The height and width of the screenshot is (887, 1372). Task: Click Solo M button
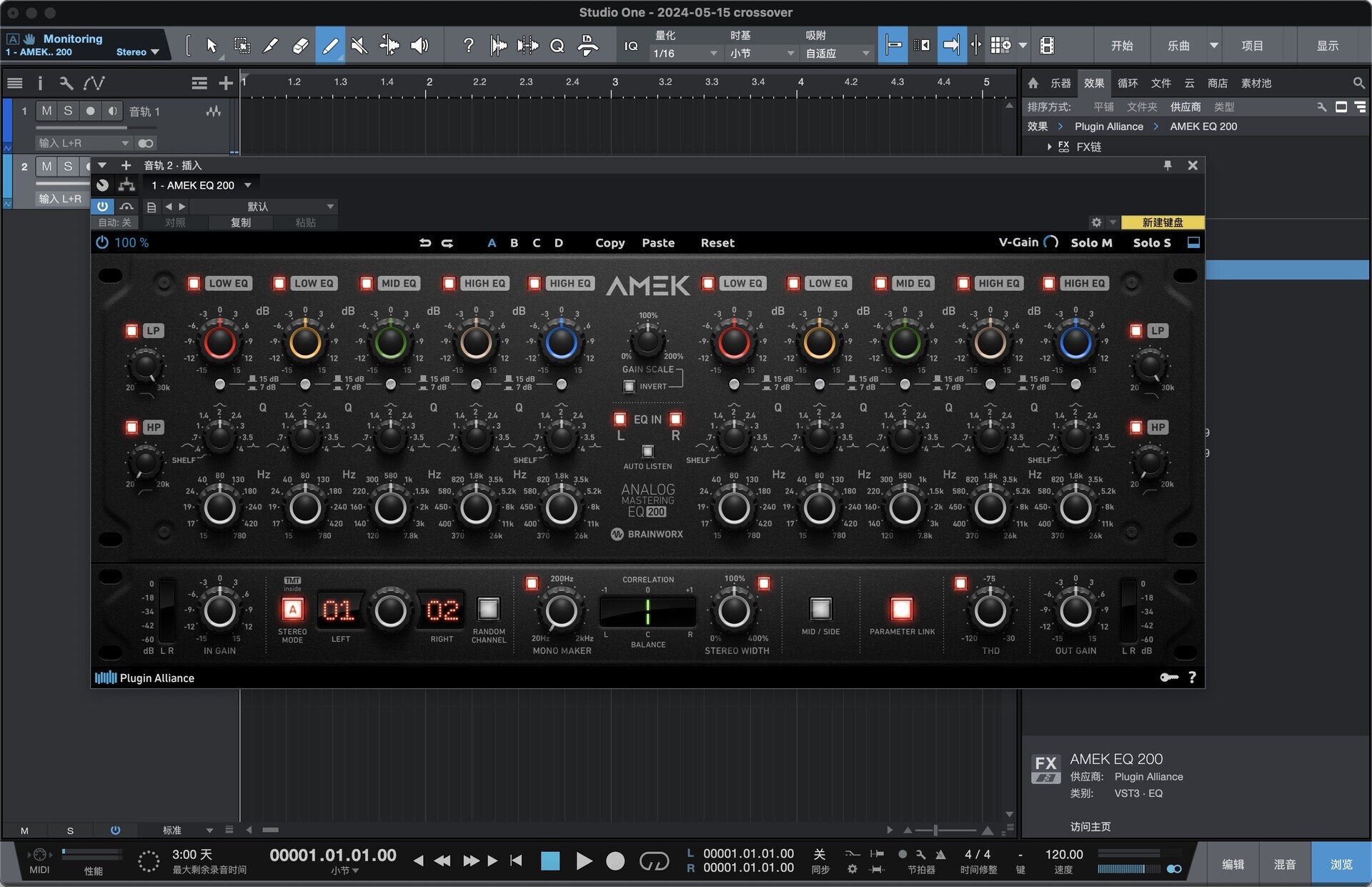[1091, 243]
